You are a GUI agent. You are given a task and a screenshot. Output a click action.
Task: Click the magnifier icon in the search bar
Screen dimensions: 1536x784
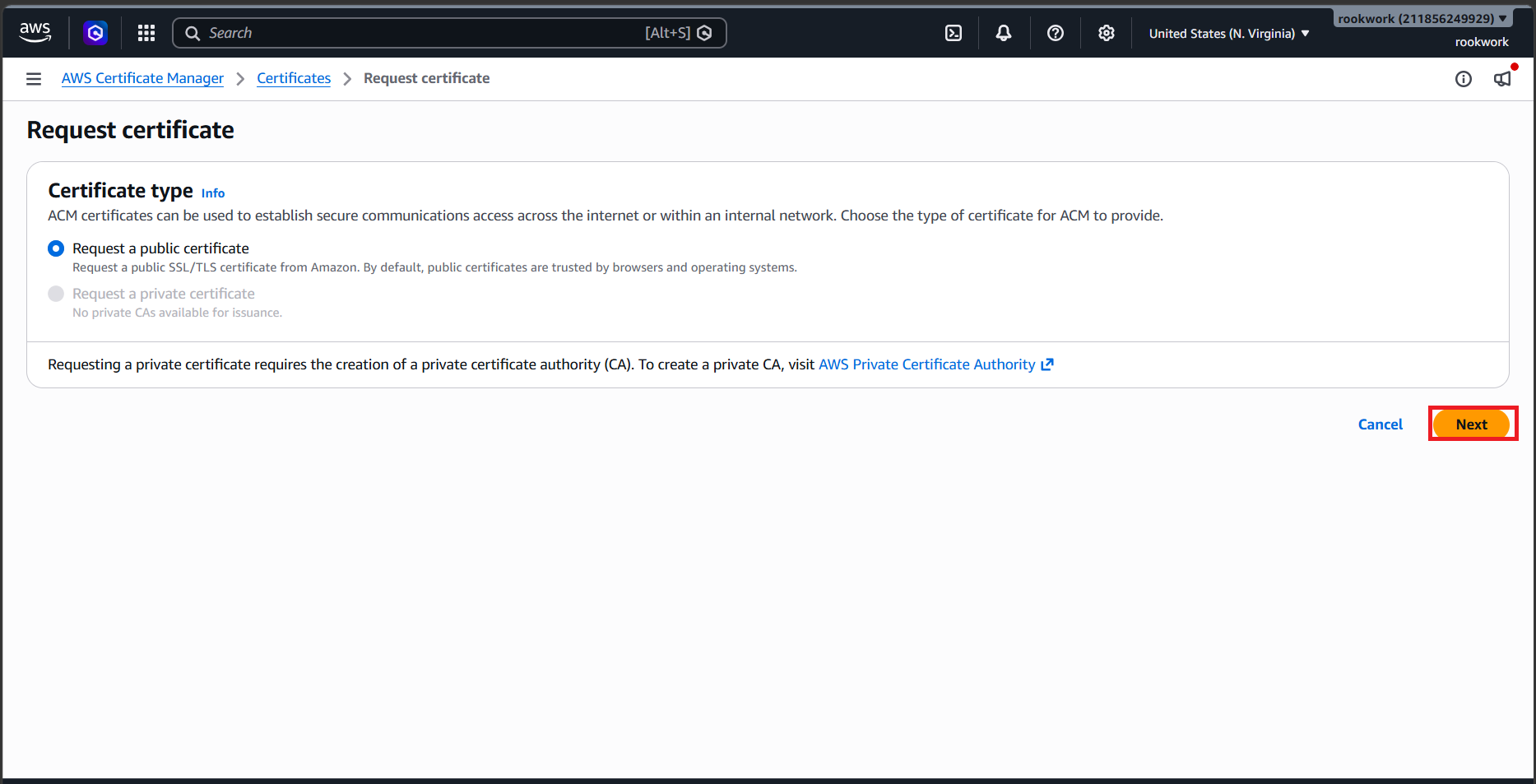click(x=193, y=33)
